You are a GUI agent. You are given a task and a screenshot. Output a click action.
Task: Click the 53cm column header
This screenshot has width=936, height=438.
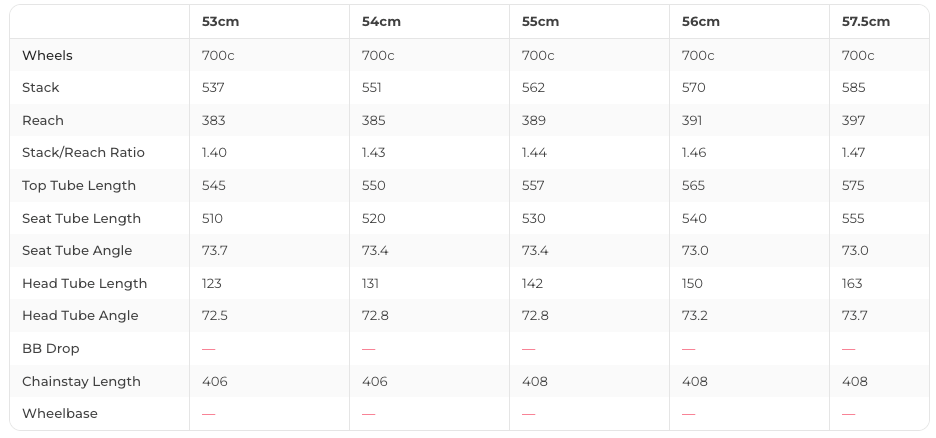tap(220, 22)
